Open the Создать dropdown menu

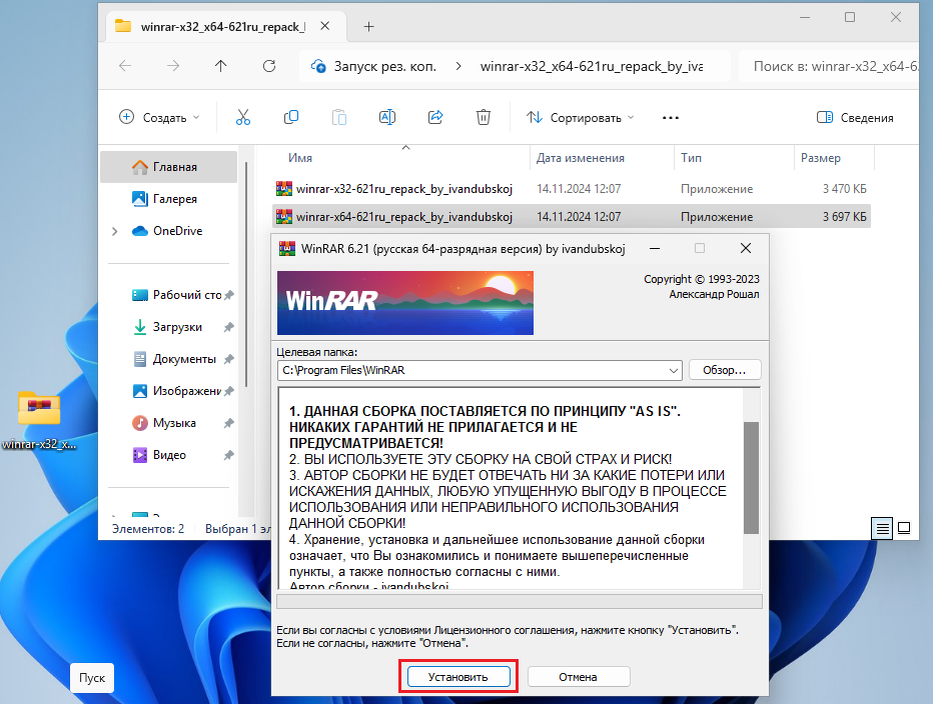pyautogui.click(x=159, y=117)
